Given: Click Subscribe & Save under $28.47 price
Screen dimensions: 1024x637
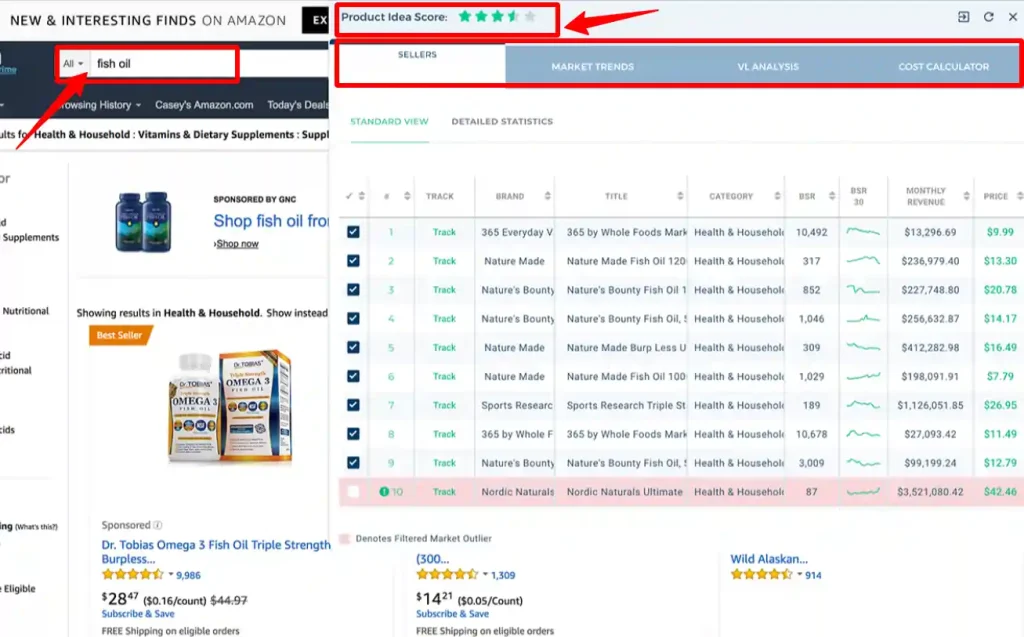Looking at the screenshot, I should point(138,613).
